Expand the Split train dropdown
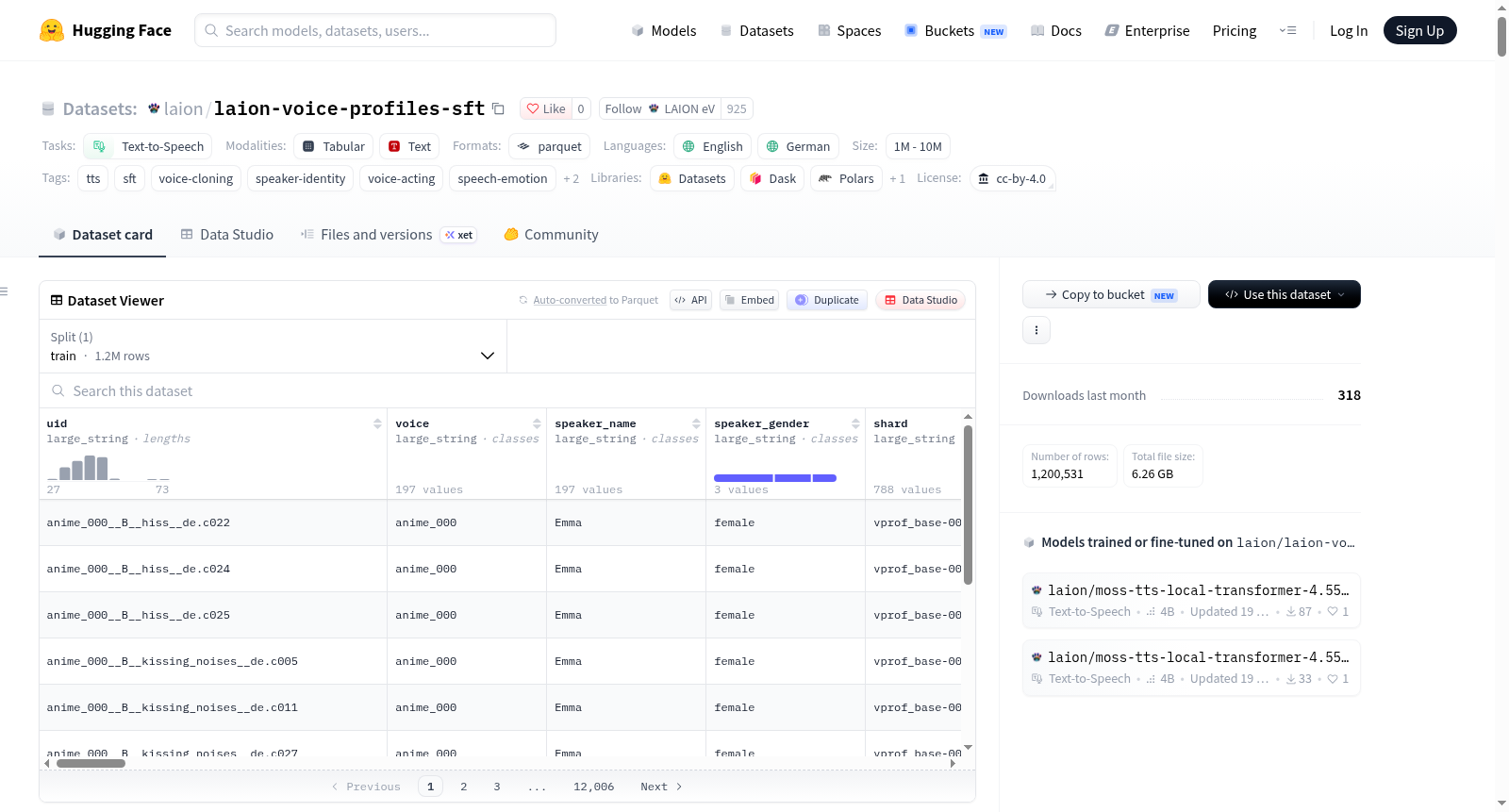The image size is (1509, 812). [x=273, y=346]
